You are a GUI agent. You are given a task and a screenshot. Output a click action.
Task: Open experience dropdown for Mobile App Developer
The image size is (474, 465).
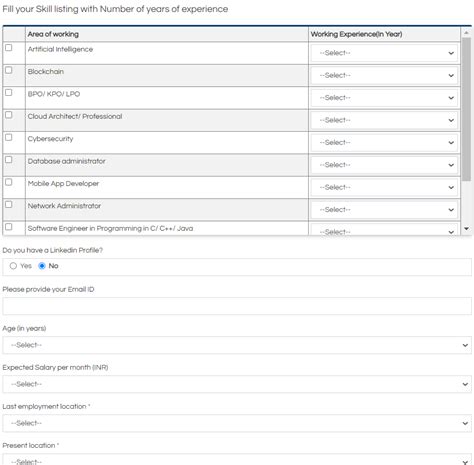[384, 187]
